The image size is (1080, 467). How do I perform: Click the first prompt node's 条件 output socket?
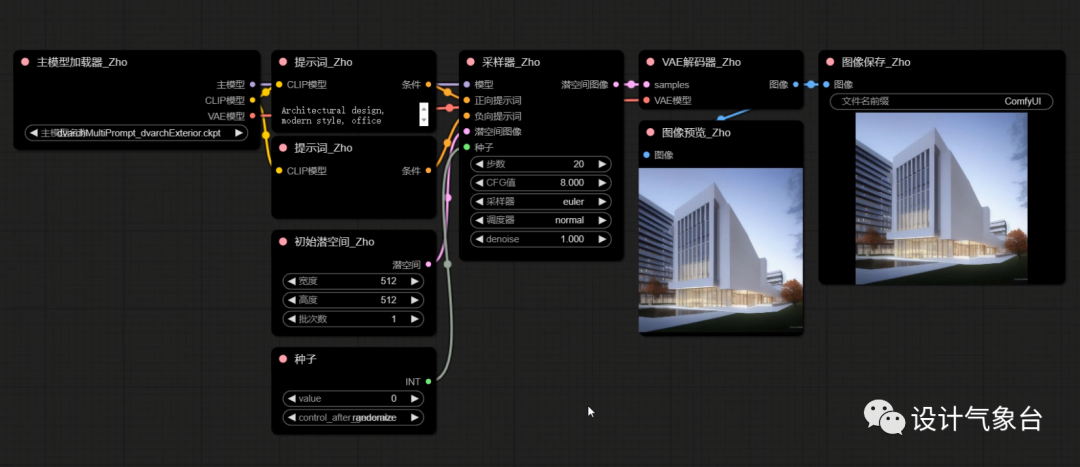(428, 85)
